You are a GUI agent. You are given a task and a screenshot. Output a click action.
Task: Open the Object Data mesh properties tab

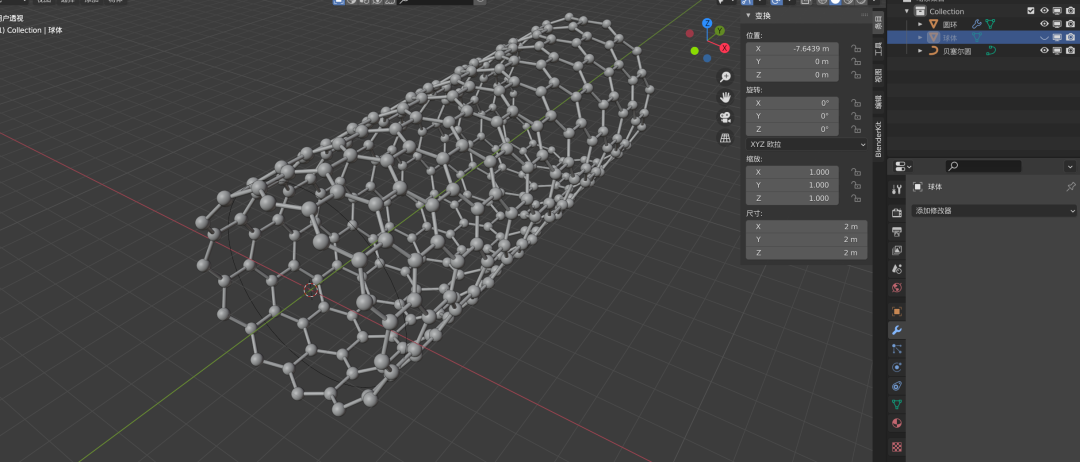point(896,404)
